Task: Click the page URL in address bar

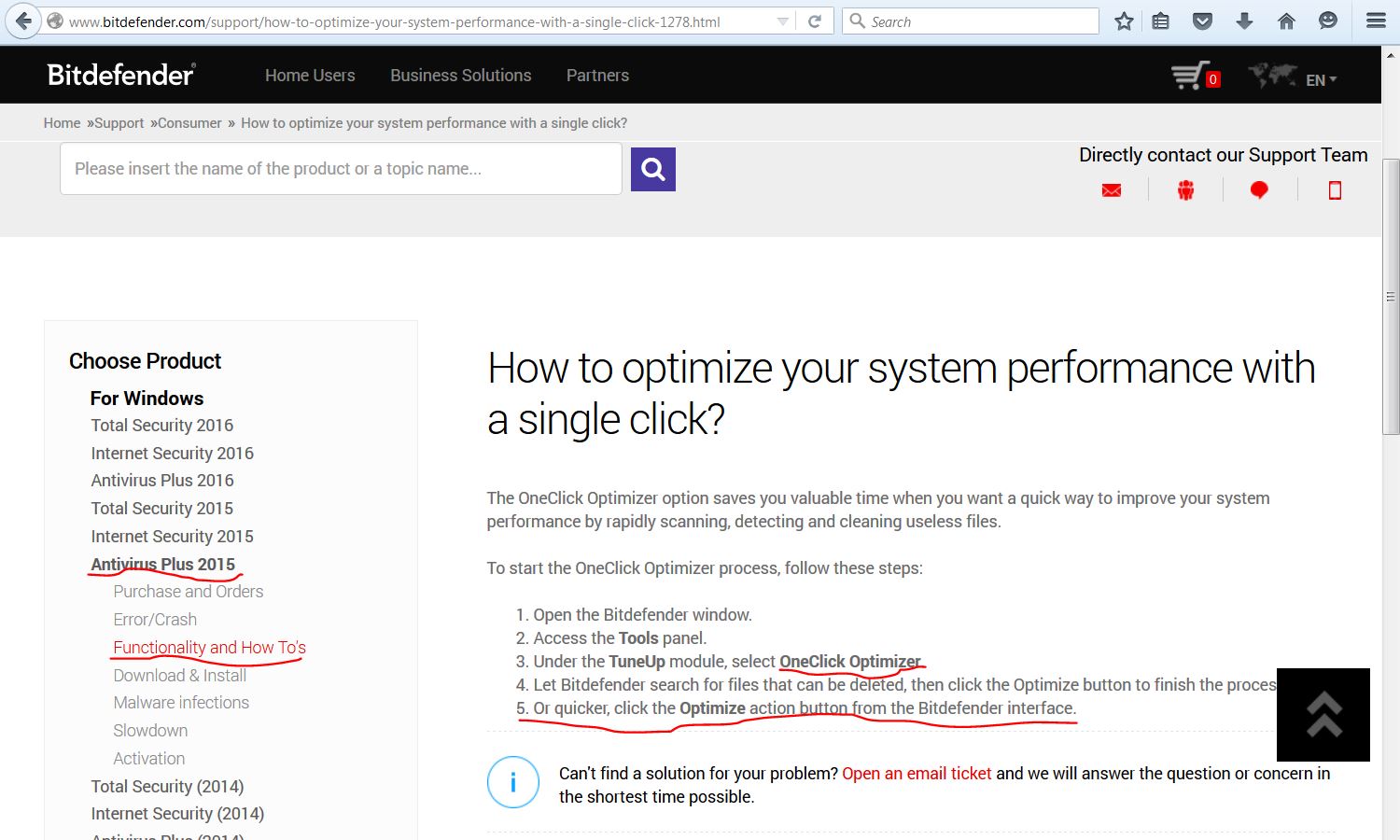Action: 394,21
